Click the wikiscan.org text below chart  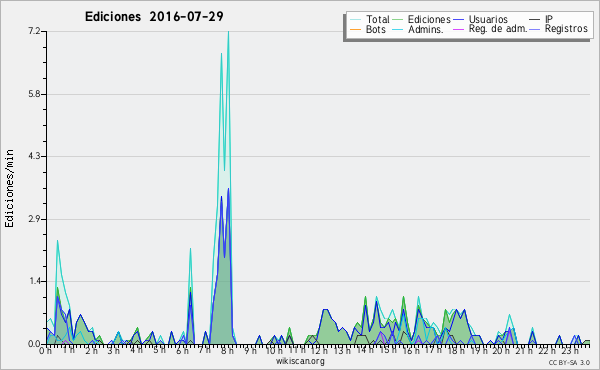point(300,361)
